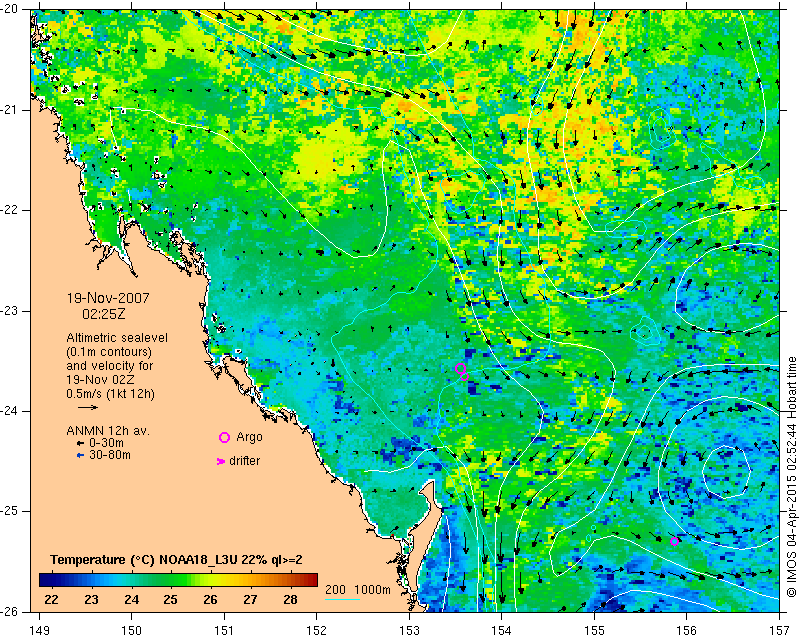Click the 'Argo' legend label
This screenshot has width=800, height=640.
249,437
